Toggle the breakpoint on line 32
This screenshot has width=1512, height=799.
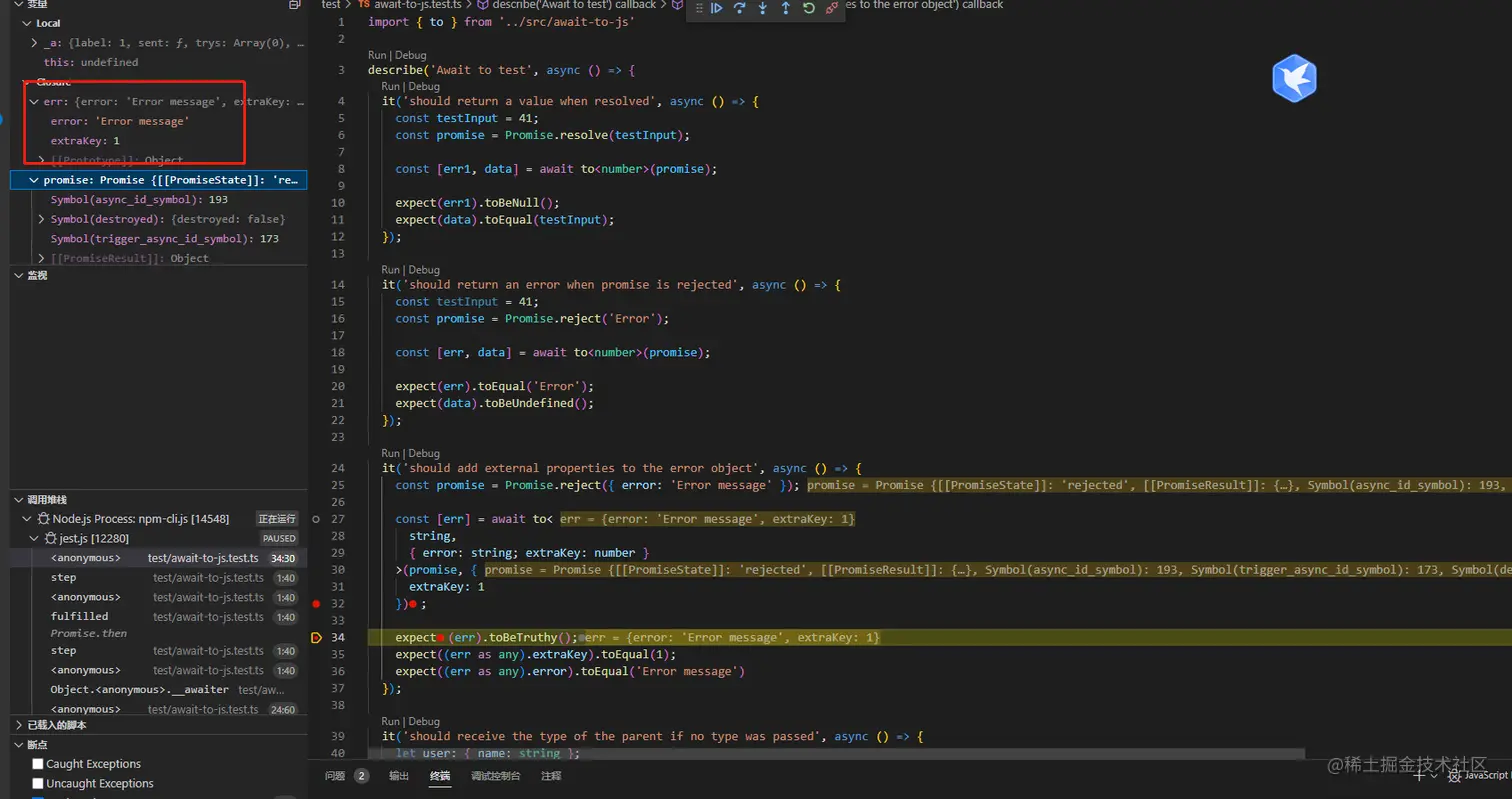point(317,604)
